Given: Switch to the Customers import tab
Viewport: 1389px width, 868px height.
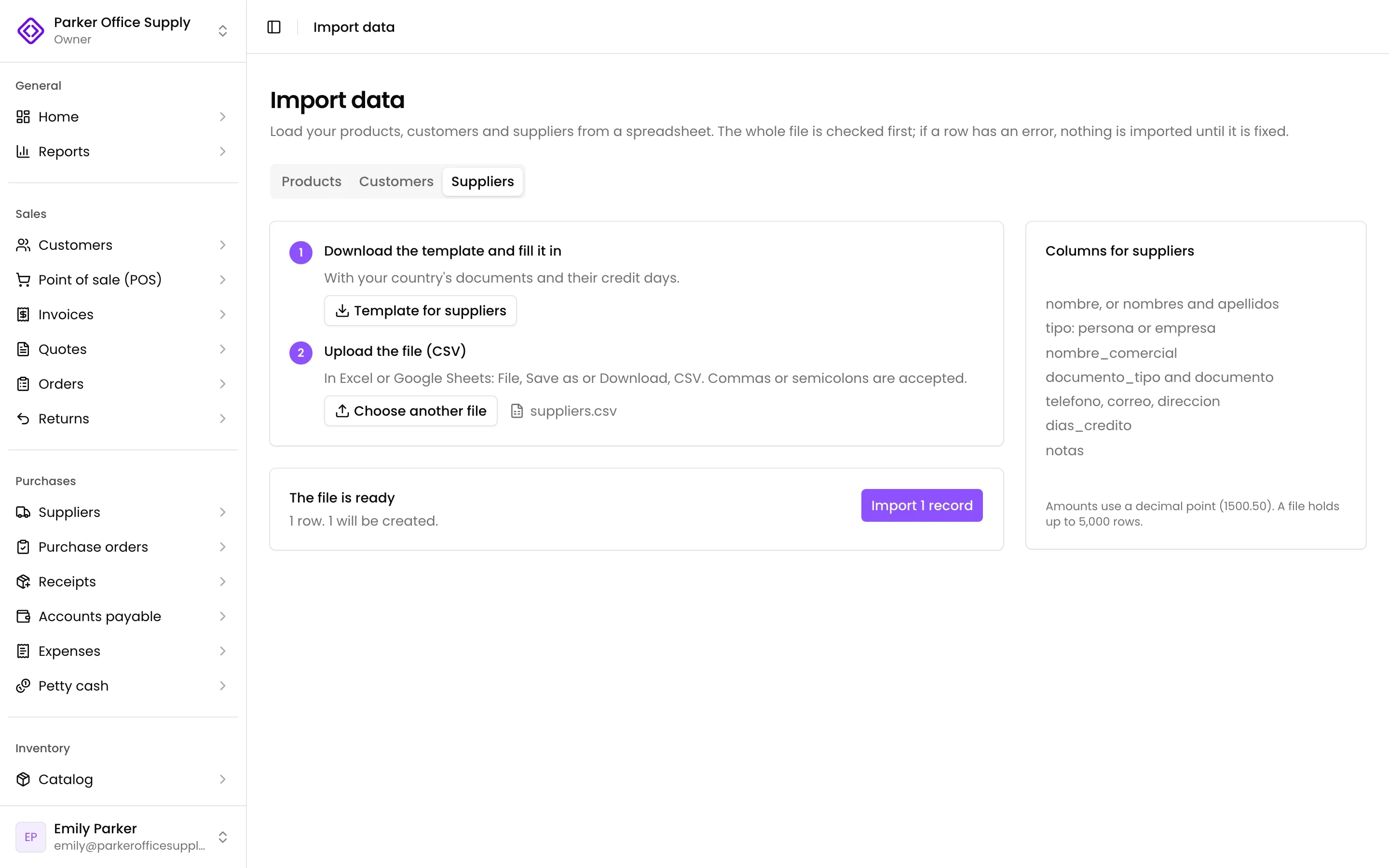Looking at the screenshot, I should (x=396, y=181).
